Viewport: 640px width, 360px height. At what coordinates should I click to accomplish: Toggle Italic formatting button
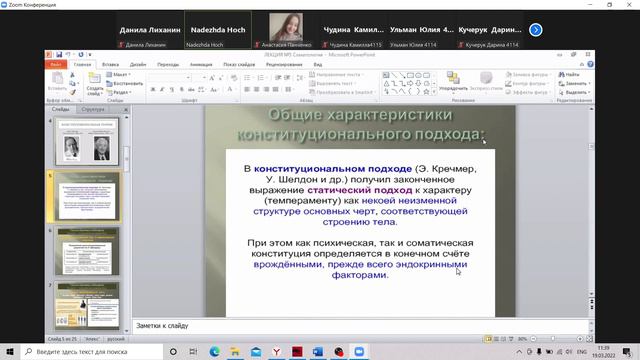click(x=162, y=89)
